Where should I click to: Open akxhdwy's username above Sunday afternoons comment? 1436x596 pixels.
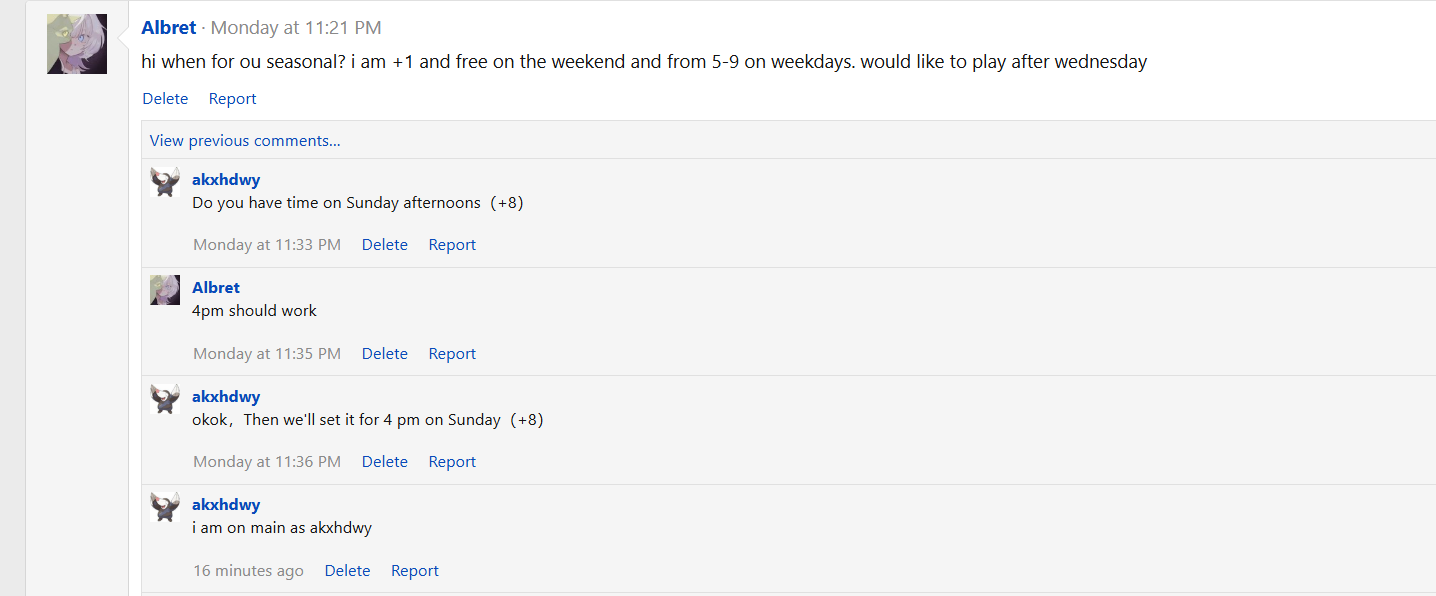click(226, 180)
